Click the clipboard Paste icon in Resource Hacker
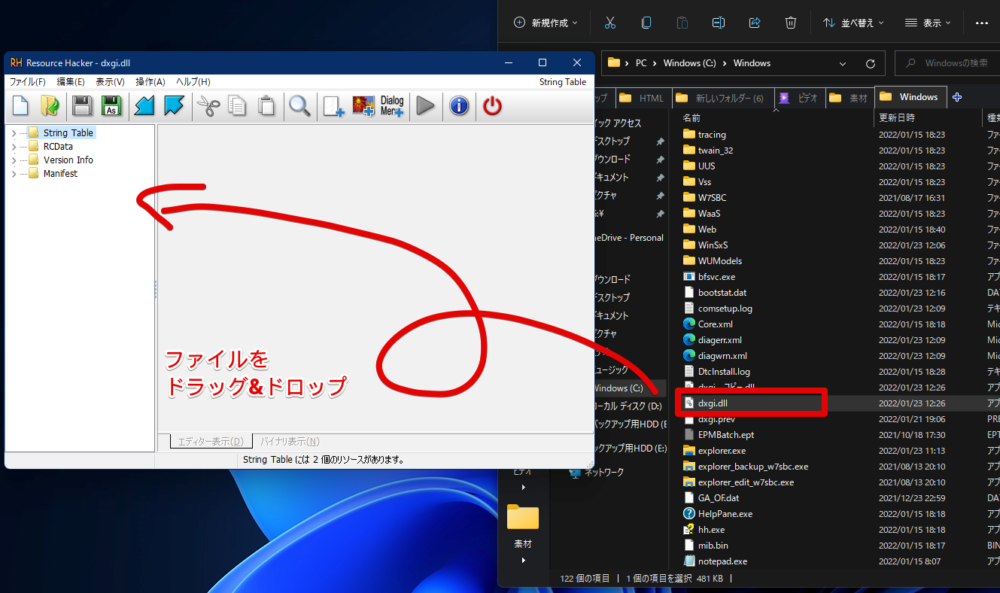The image size is (1000, 593). tap(267, 106)
